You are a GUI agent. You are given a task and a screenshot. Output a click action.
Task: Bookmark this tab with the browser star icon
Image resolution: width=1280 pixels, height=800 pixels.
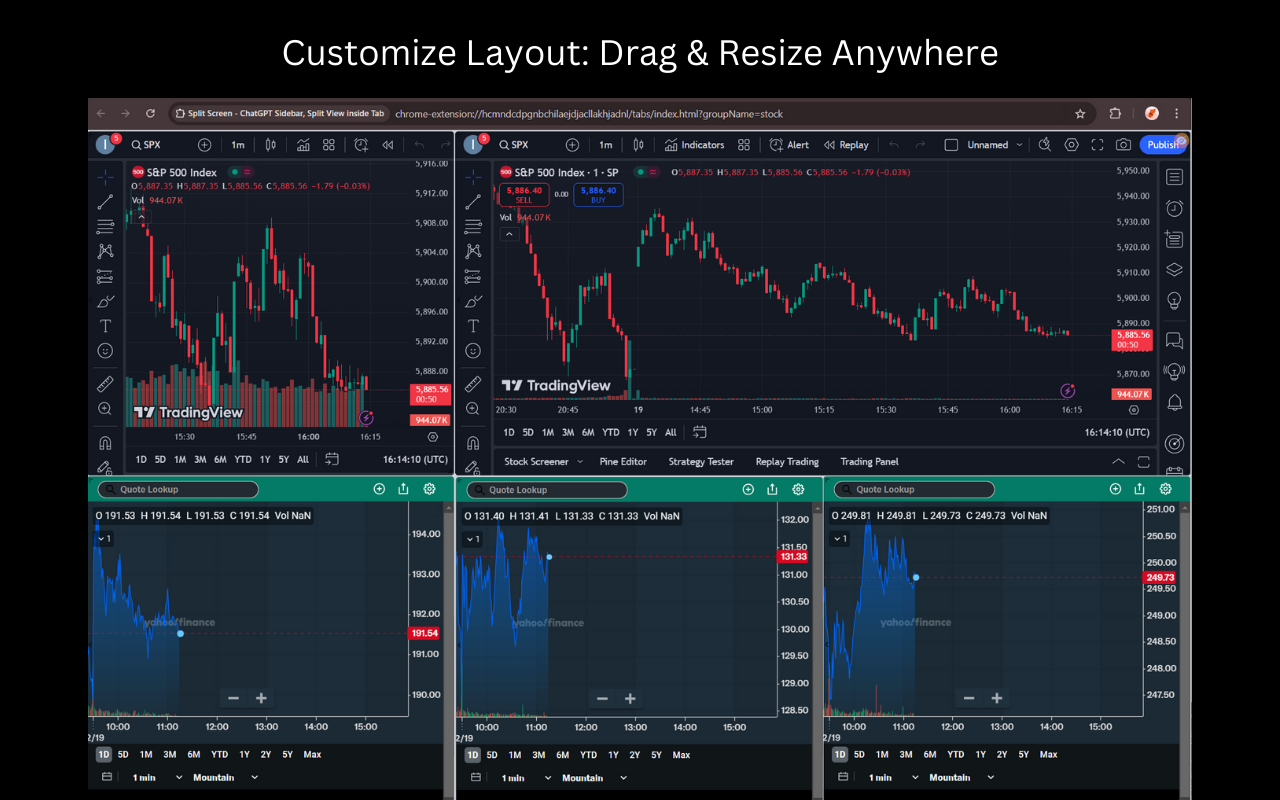coord(1080,114)
